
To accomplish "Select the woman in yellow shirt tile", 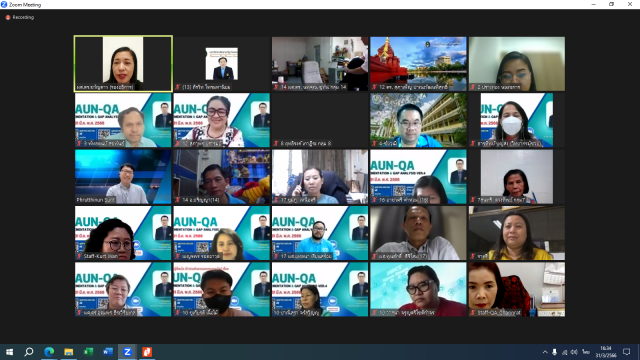I will point(517,233).
